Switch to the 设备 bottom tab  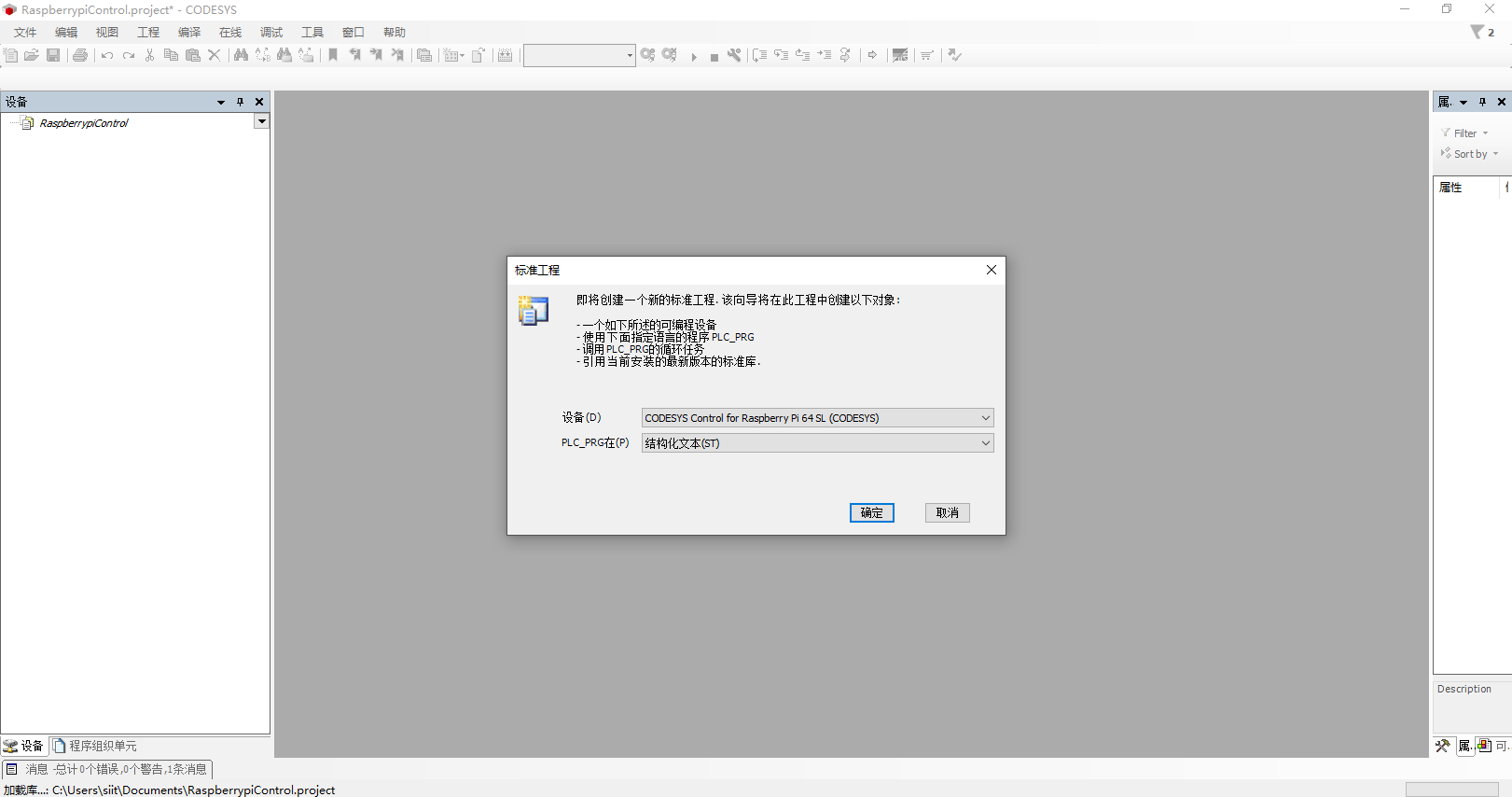[24, 746]
